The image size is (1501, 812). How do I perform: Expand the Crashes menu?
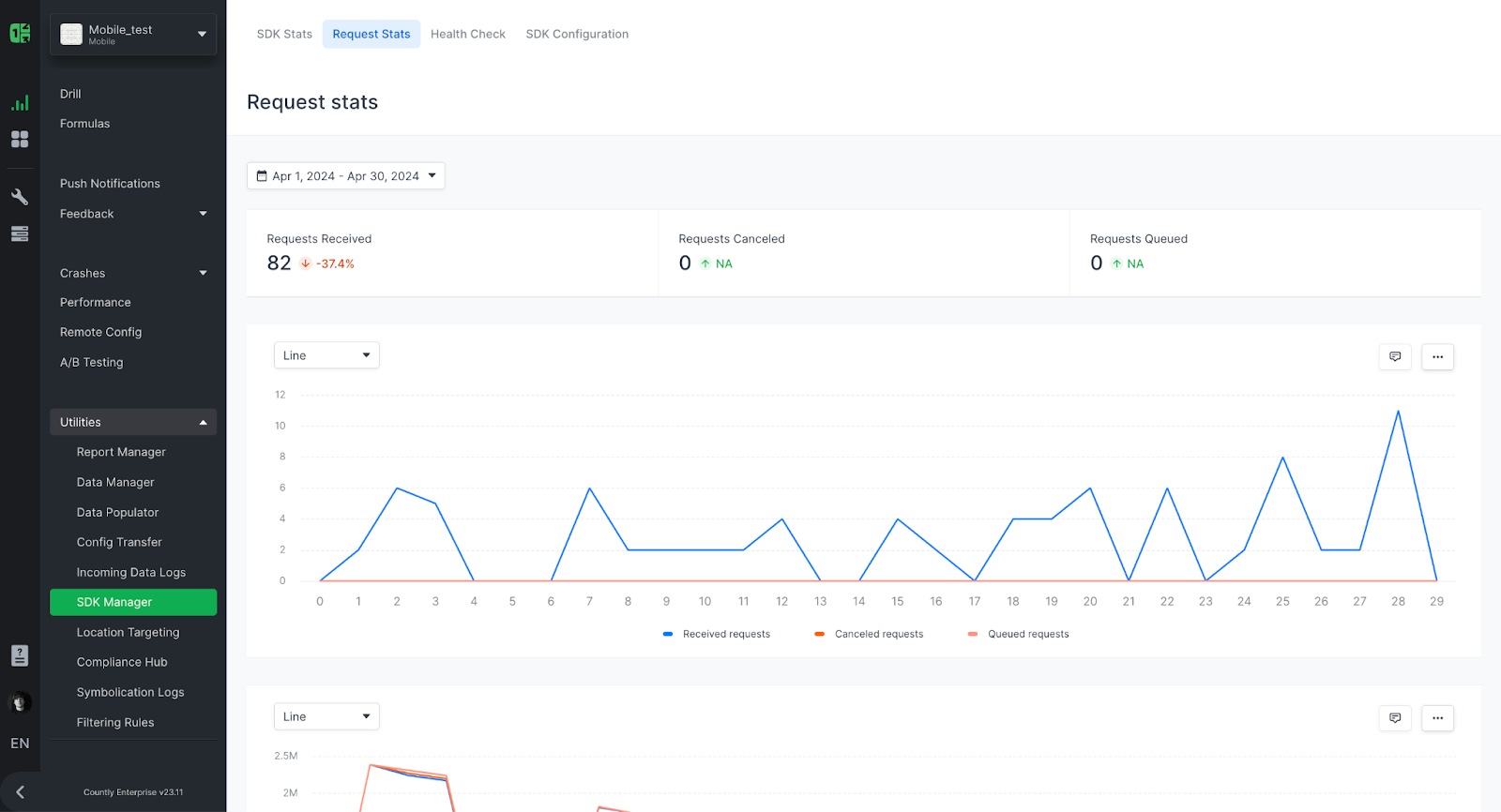(x=133, y=273)
